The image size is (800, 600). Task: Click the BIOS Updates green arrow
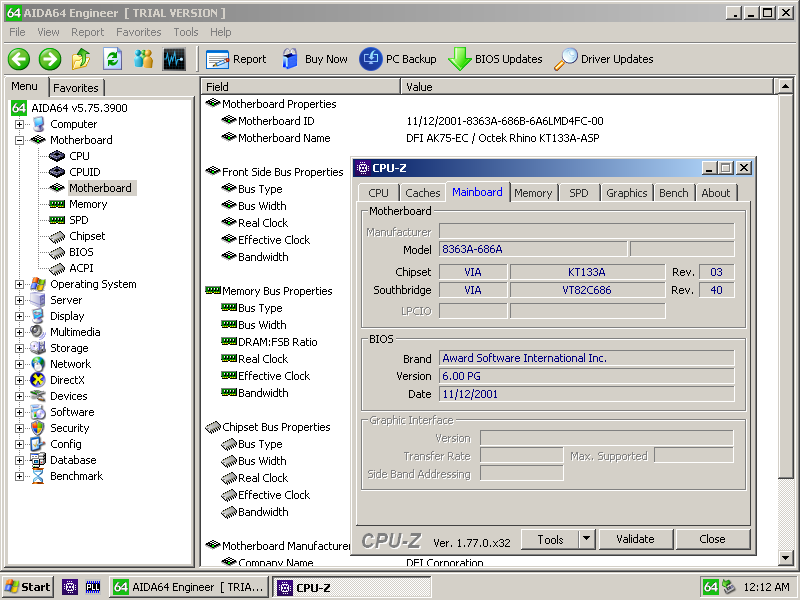pyautogui.click(x=459, y=59)
